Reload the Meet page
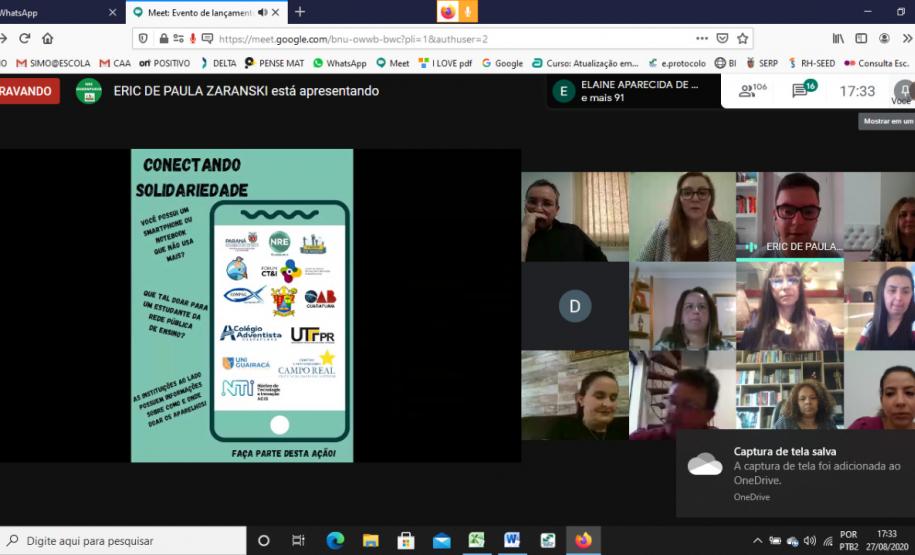Screen dimensions: 915x555 point(25,39)
